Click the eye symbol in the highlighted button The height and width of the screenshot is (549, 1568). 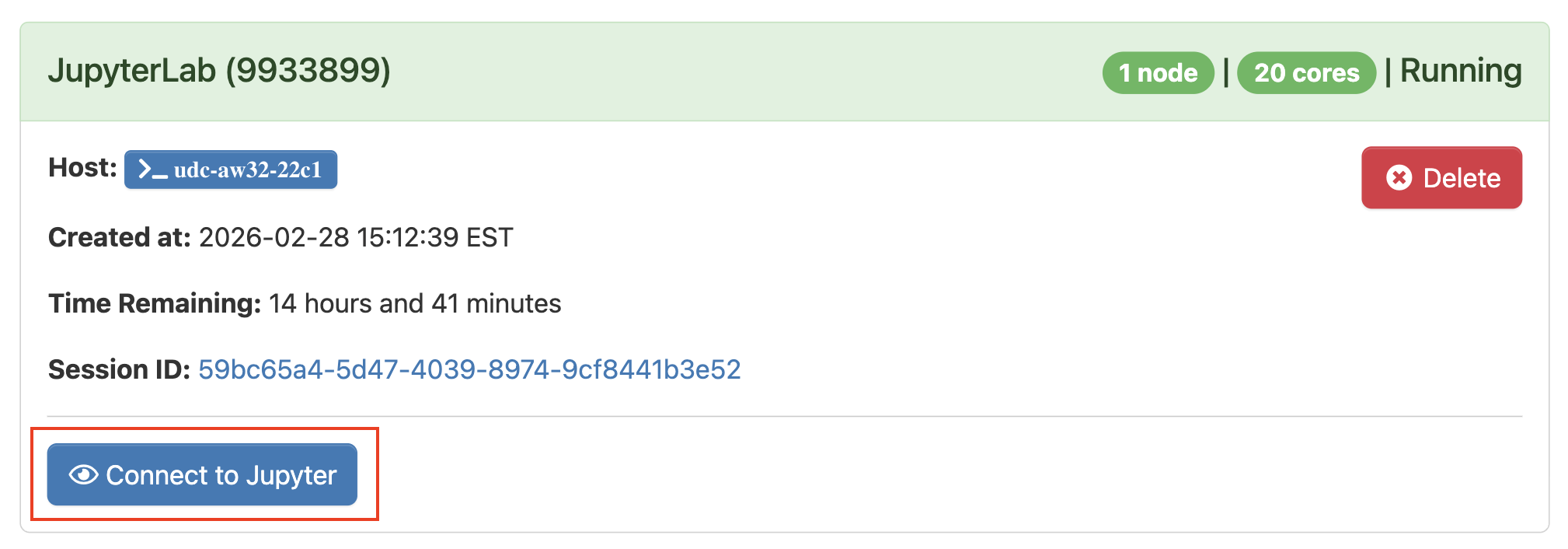click(x=84, y=474)
